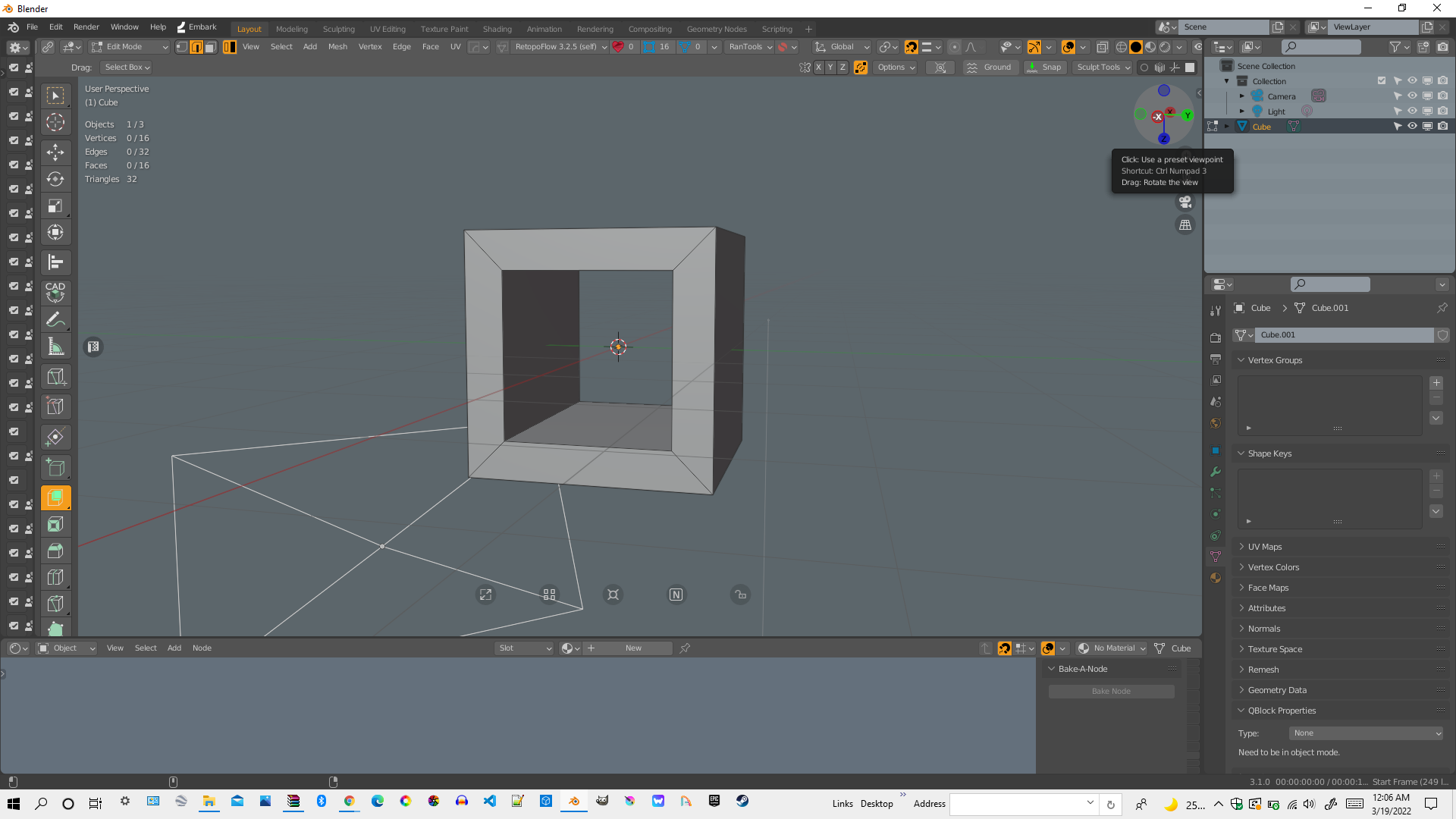Open QBlock Type None dropdown

point(1366,733)
